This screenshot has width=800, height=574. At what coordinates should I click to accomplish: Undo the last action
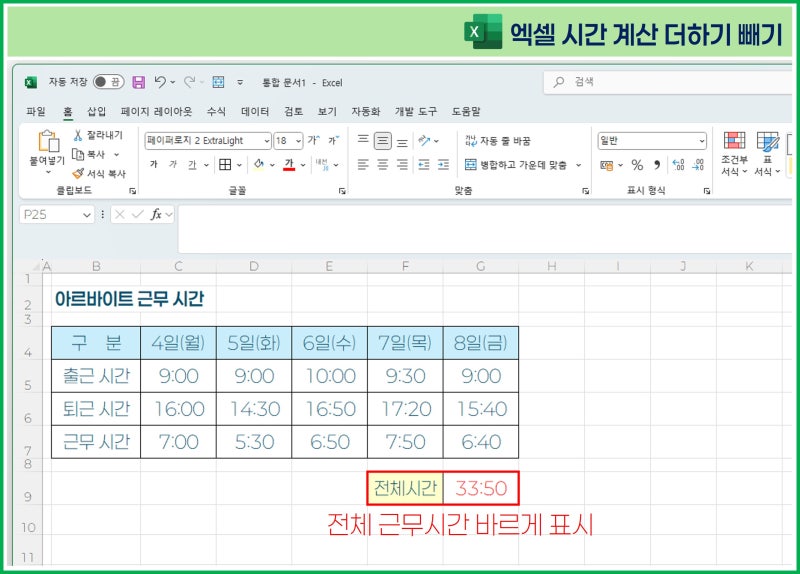(x=160, y=82)
